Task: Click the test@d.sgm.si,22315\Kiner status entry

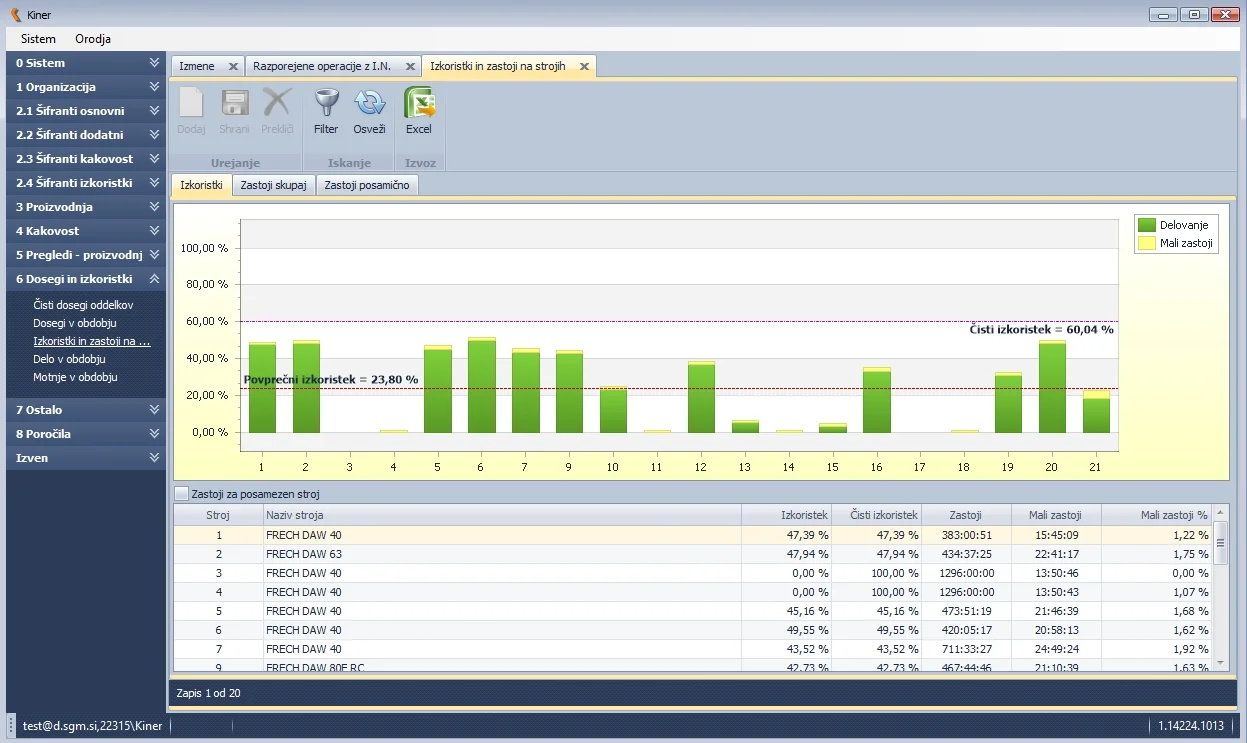Action: pyautogui.click(x=92, y=726)
